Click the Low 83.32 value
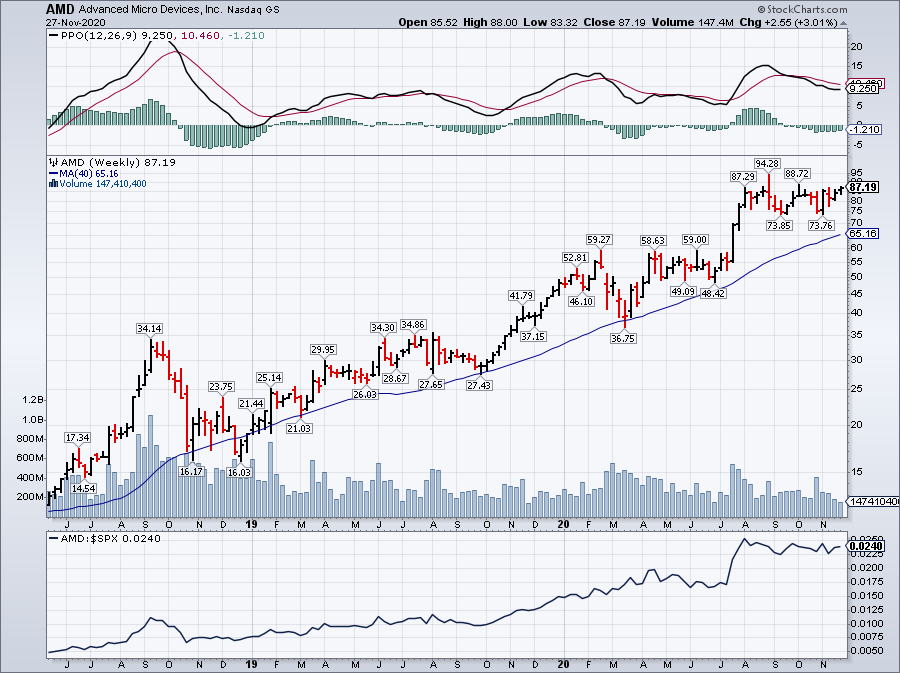900x673 pixels. click(x=550, y=22)
